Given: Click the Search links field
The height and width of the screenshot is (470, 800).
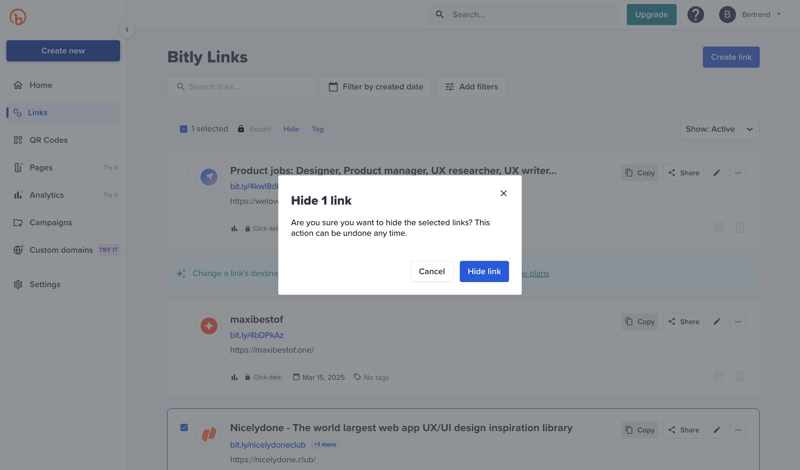Looking at the screenshot, I should tap(241, 87).
